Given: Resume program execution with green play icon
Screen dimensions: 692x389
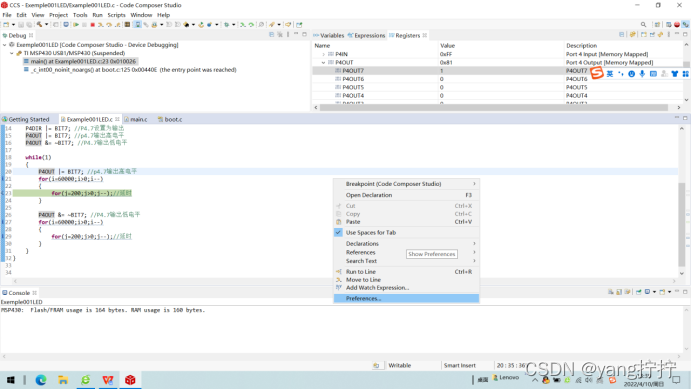Looking at the screenshot, I should coord(76,25).
